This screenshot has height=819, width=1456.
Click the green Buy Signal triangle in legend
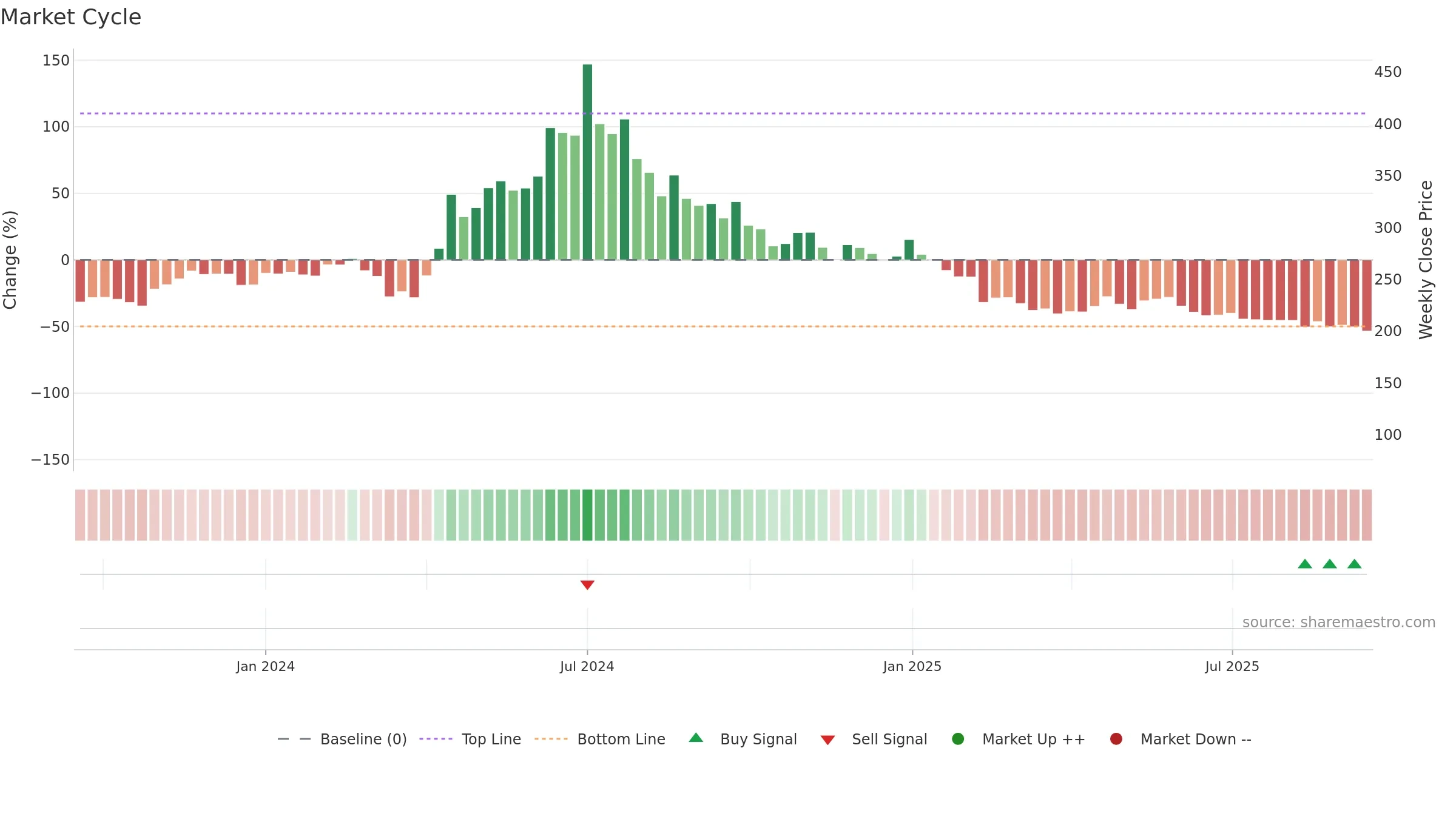click(x=696, y=738)
